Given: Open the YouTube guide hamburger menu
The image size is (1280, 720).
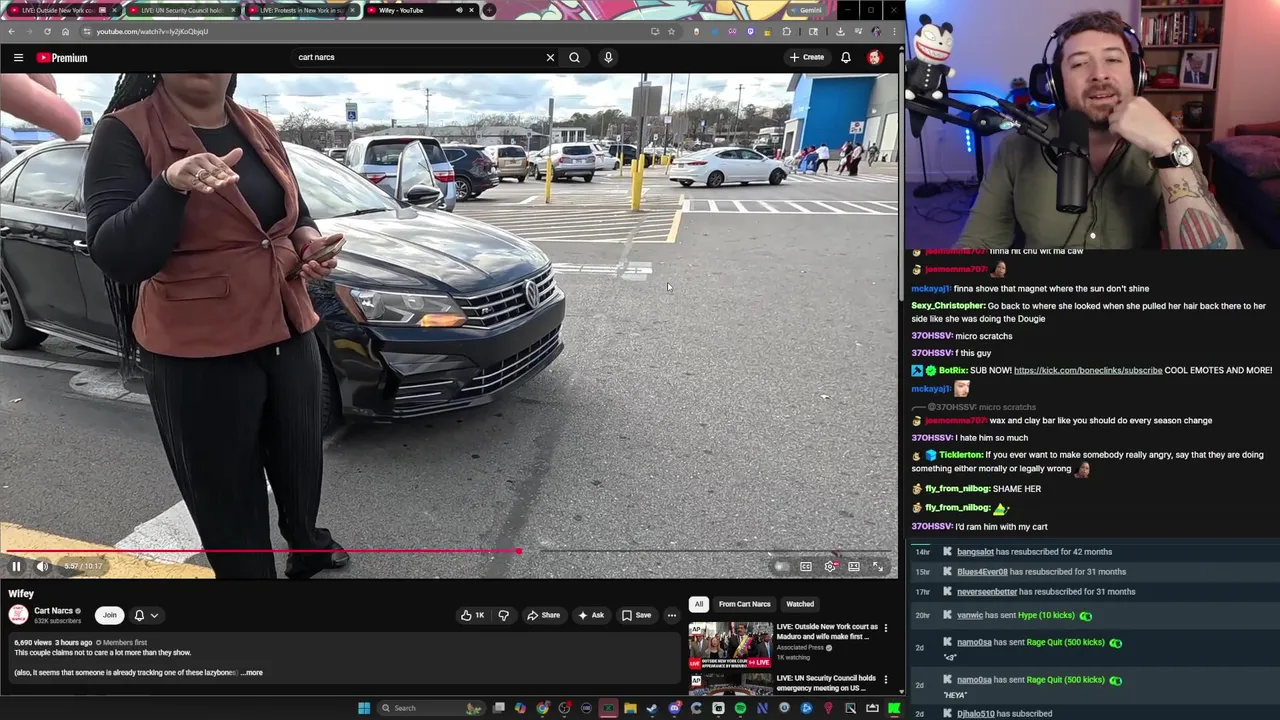Looking at the screenshot, I should pyautogui.click(x=18, y=57).
